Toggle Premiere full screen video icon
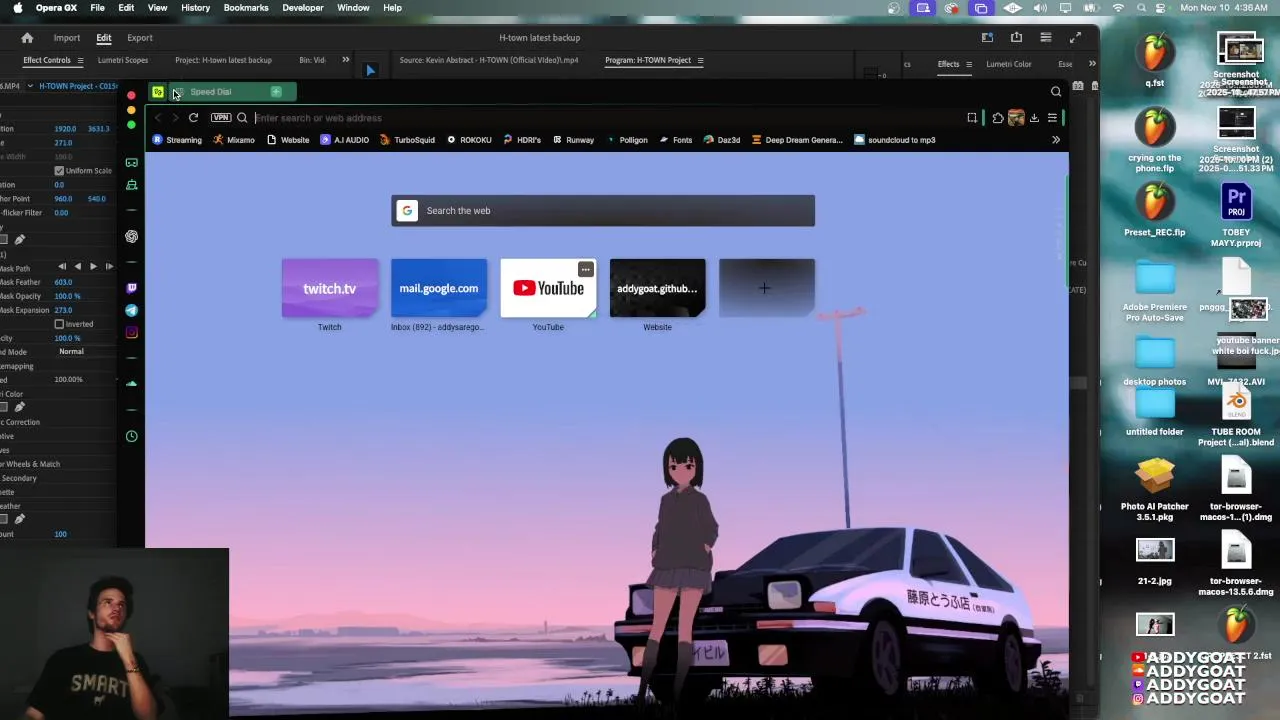1280x720 pixels. pyautogui.click(x=1075, y=38)
